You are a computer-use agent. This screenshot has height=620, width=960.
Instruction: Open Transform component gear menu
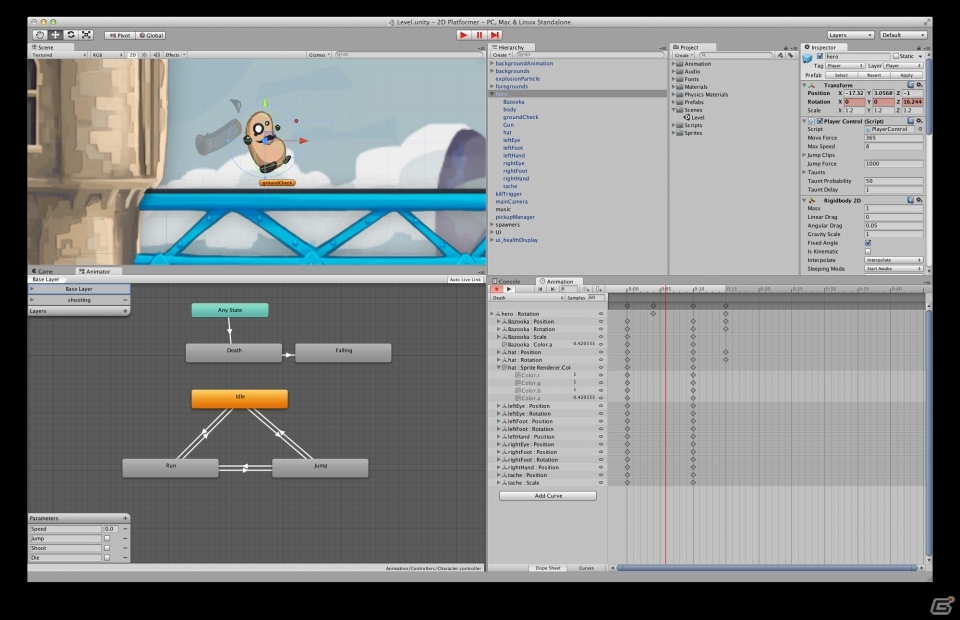[919, 85]
